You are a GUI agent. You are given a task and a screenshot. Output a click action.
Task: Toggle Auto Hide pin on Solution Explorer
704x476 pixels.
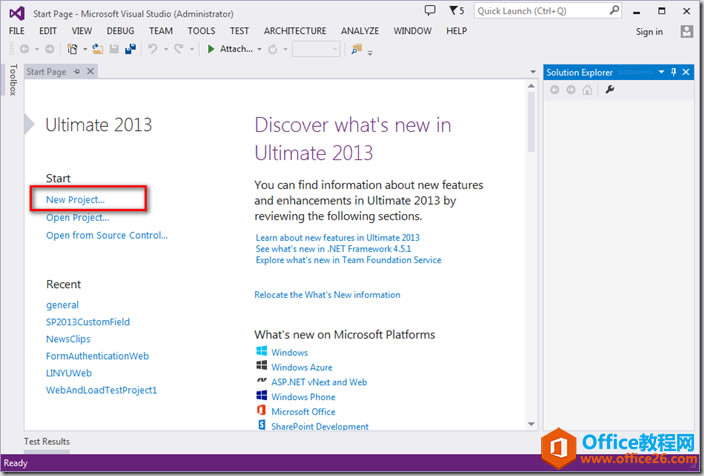pyautogui.click(x=673, y=72)
